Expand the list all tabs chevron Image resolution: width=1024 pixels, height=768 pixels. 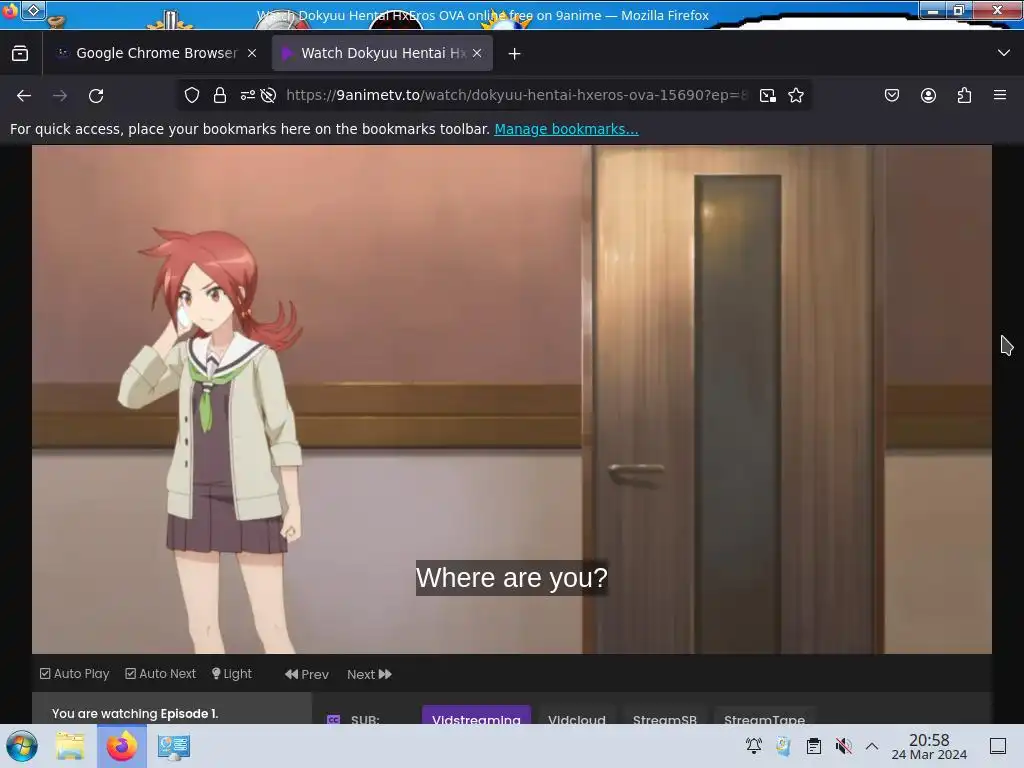click(x=1004, y=53)
